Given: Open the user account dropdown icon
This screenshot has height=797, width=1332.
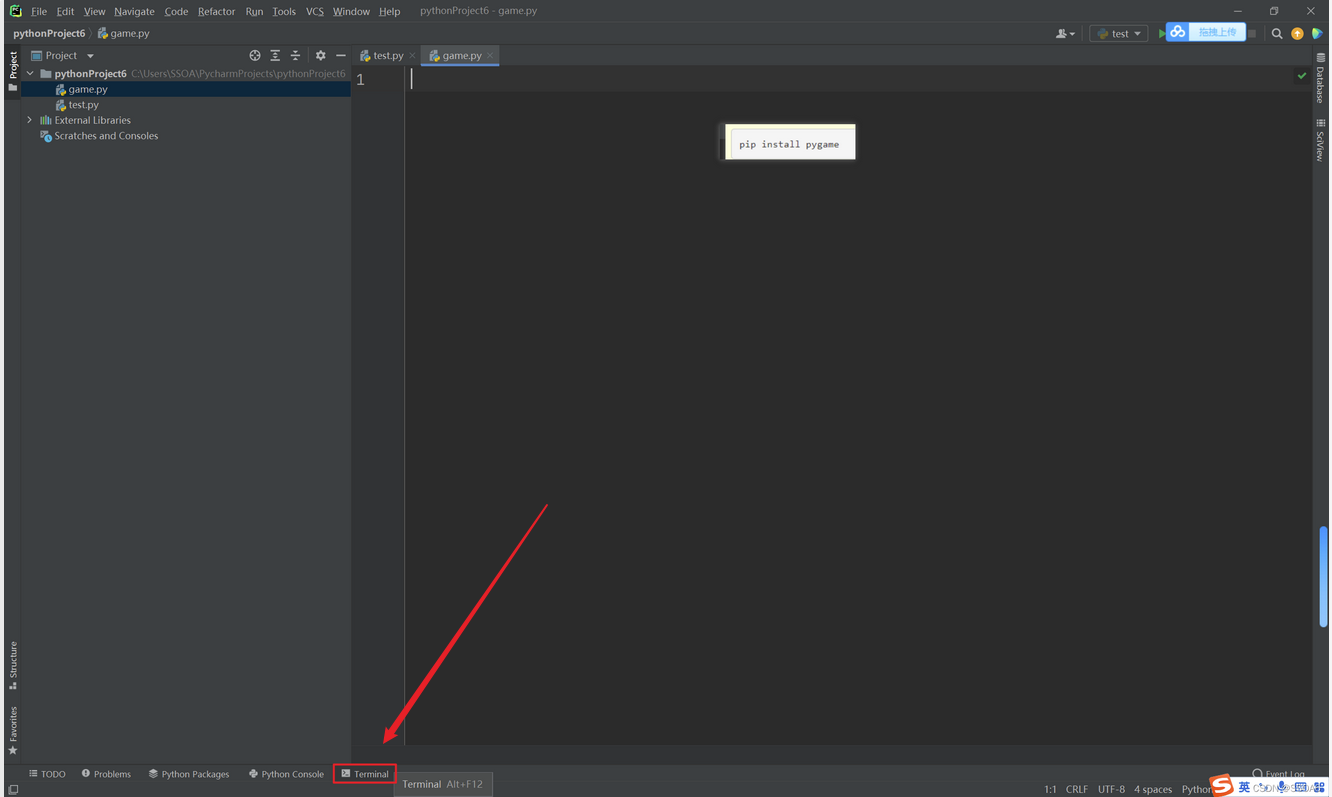Looking at the screenshot, I should pyautogui.click(x=1065, y=33).
